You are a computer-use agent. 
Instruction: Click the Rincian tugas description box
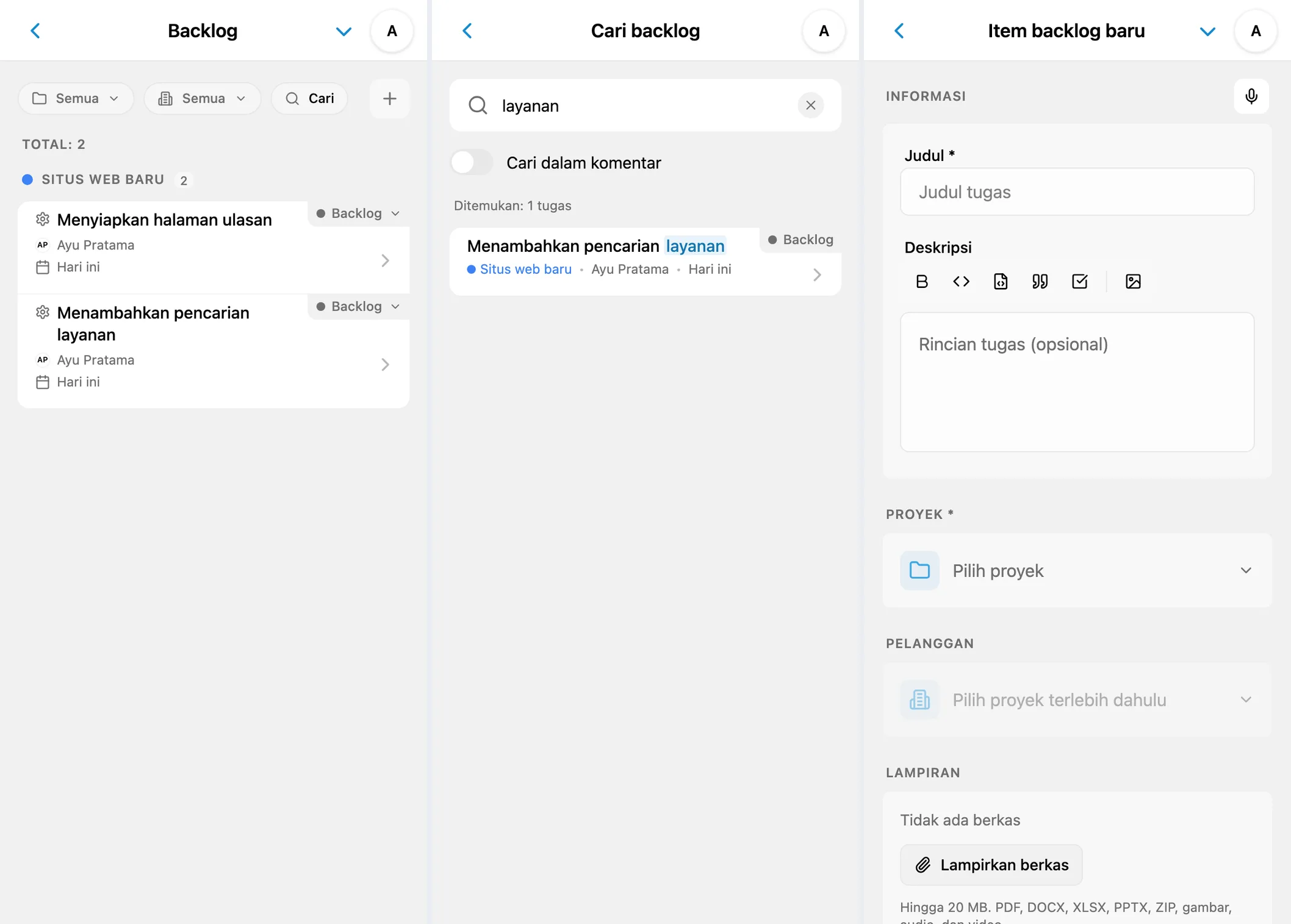[x=1077, y=382]
